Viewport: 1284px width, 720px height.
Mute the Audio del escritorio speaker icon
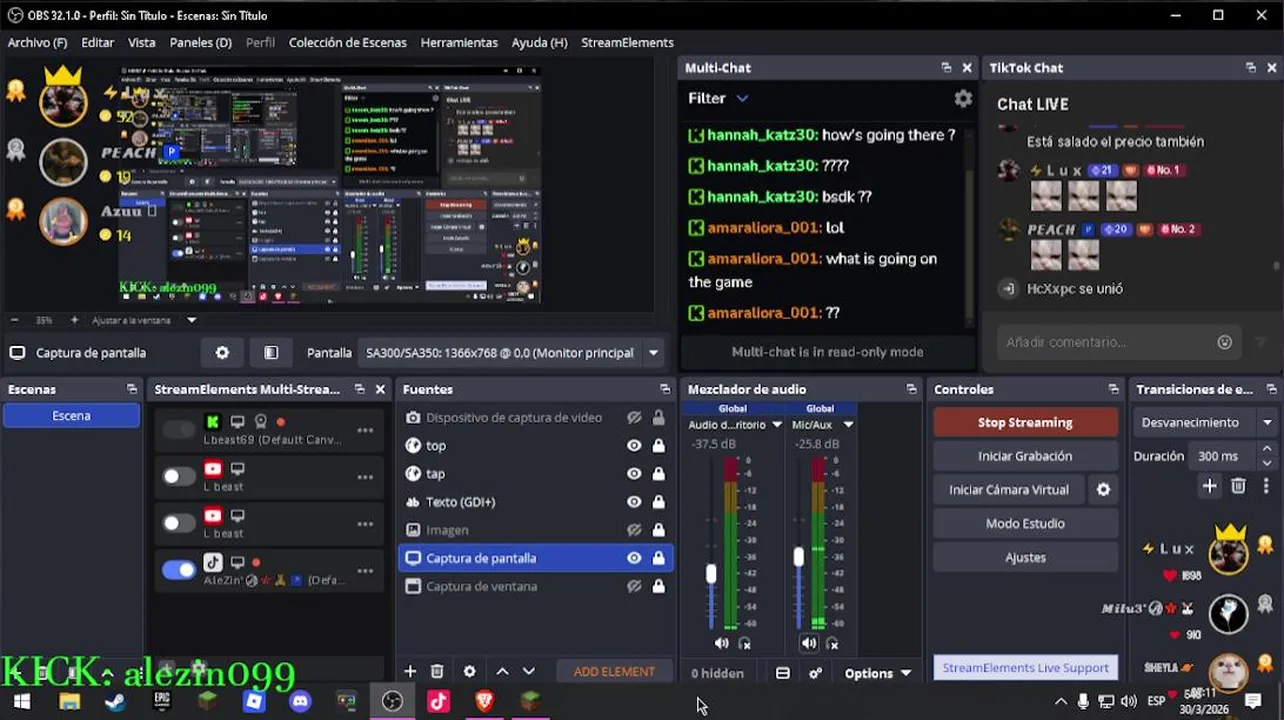click(x=722, y=643)
